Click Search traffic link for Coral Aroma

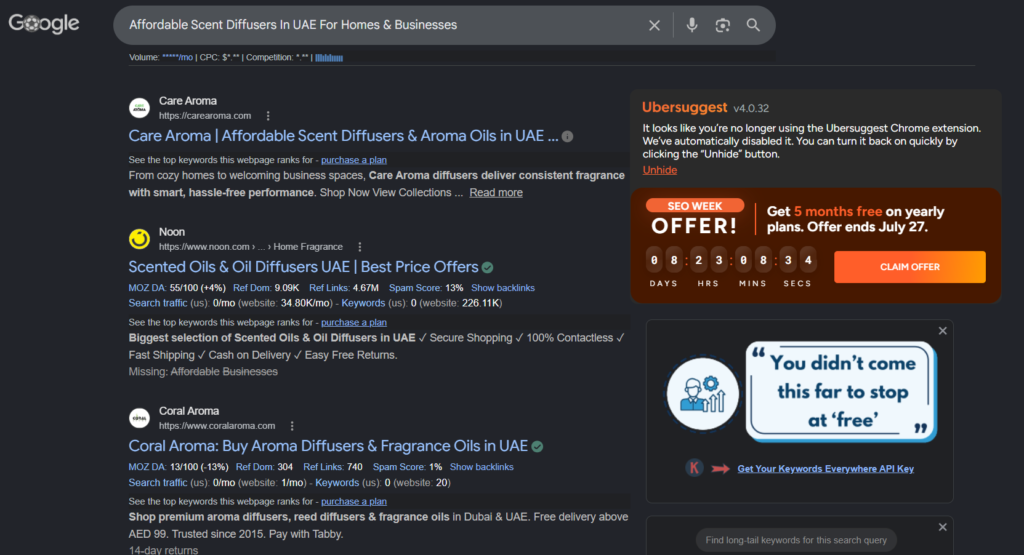click(x=158, y=483)
